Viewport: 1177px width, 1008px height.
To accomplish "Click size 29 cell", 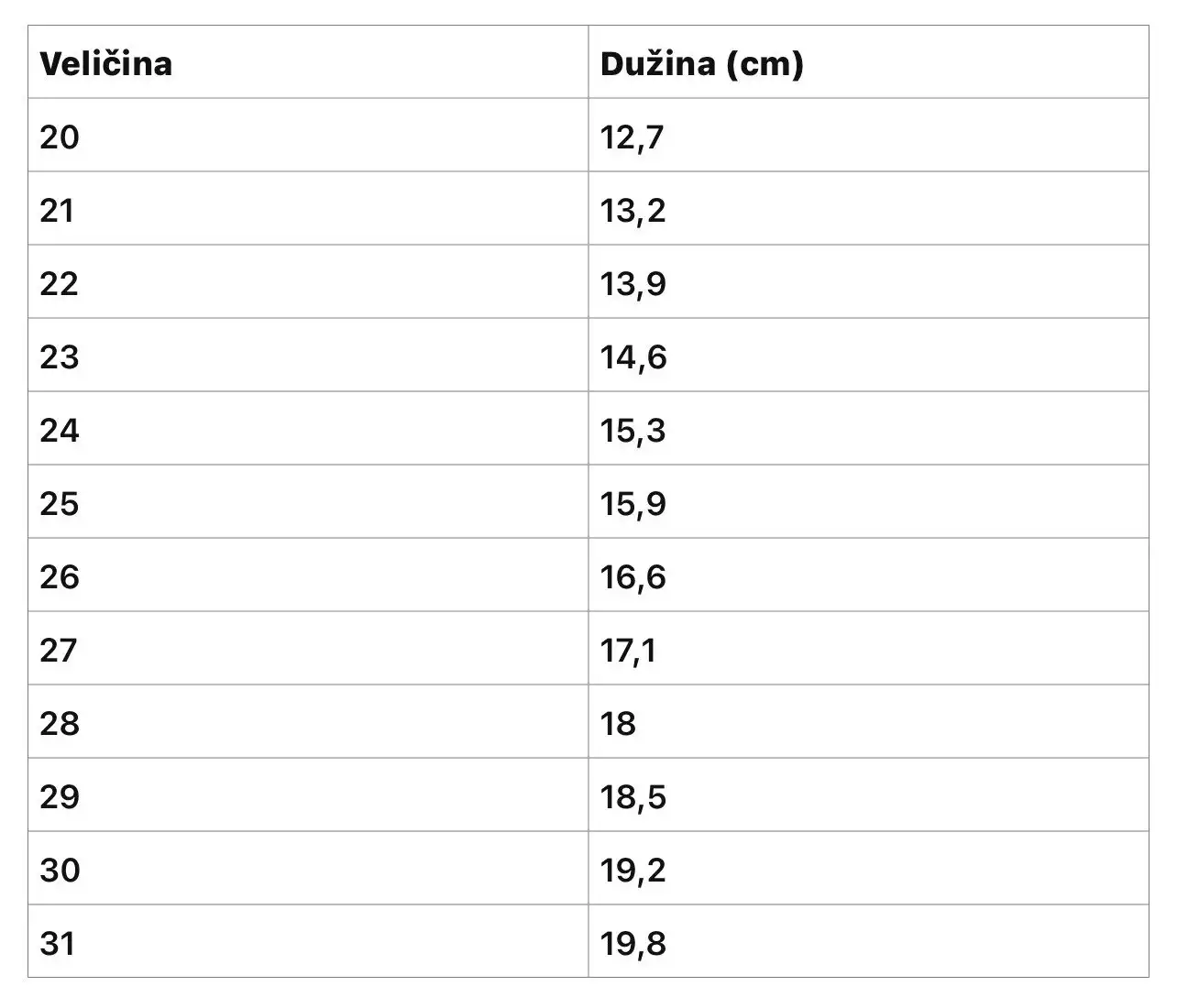I will (60, 796).
